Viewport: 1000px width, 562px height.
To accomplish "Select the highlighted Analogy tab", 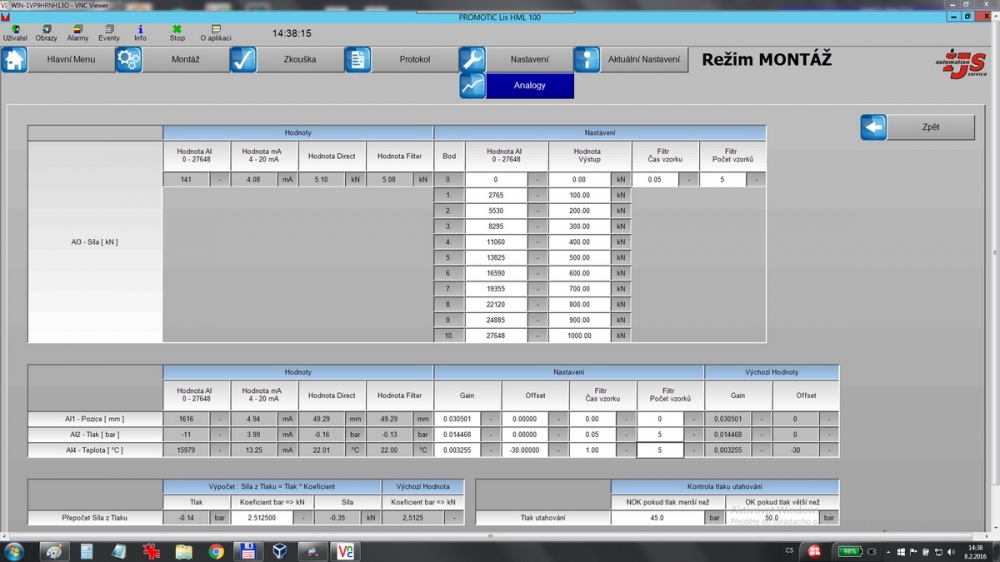I will click(x=530, y=86).
